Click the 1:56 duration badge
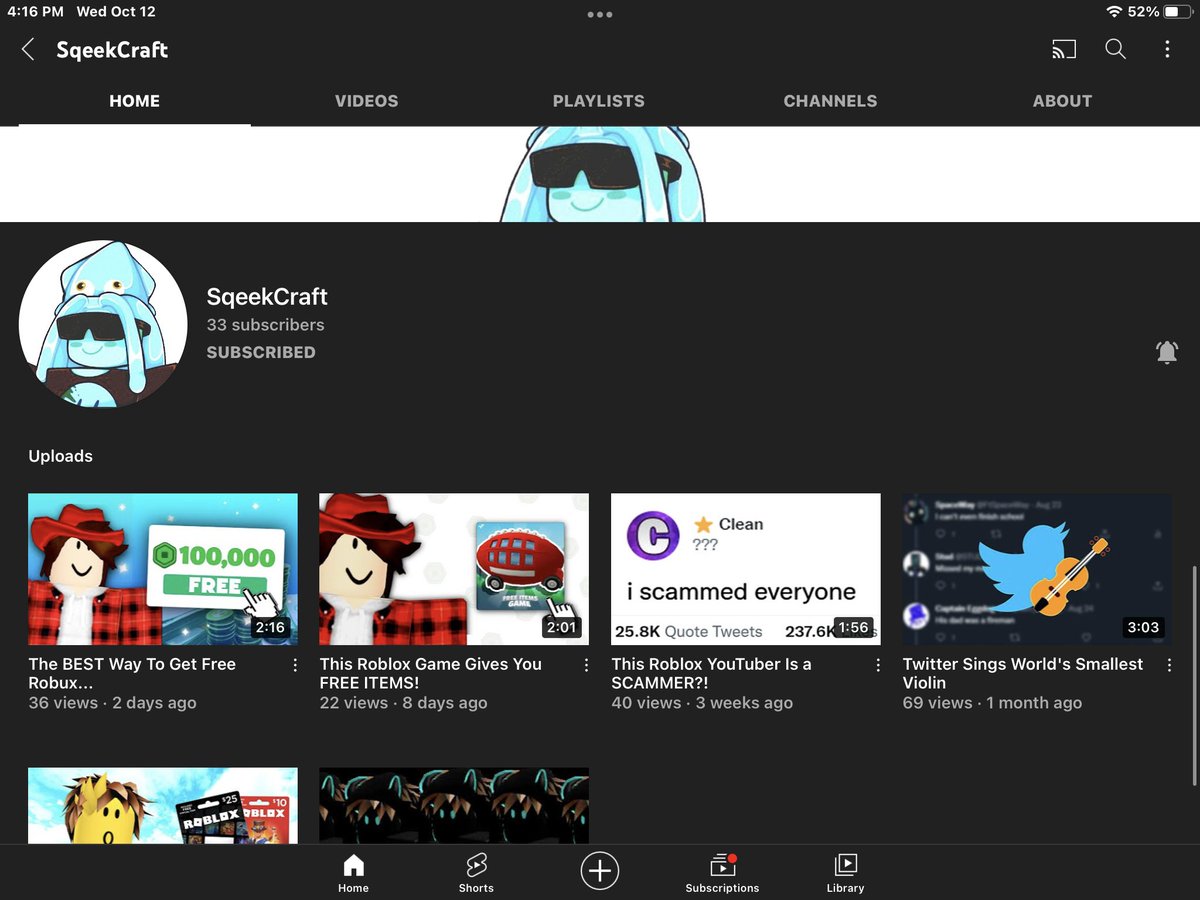The width and height of the screenshot is (1200, 900). [x=853, y=628]
